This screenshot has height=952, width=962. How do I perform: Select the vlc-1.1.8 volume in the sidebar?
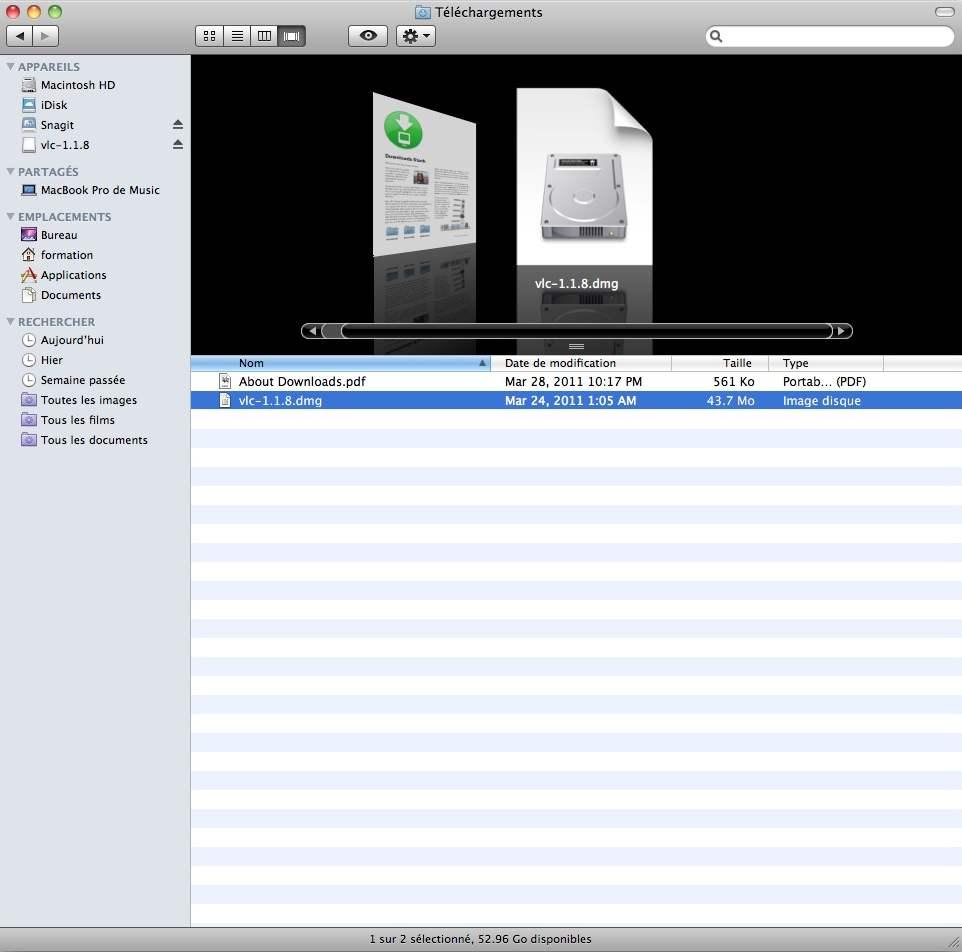click(64, 145)
